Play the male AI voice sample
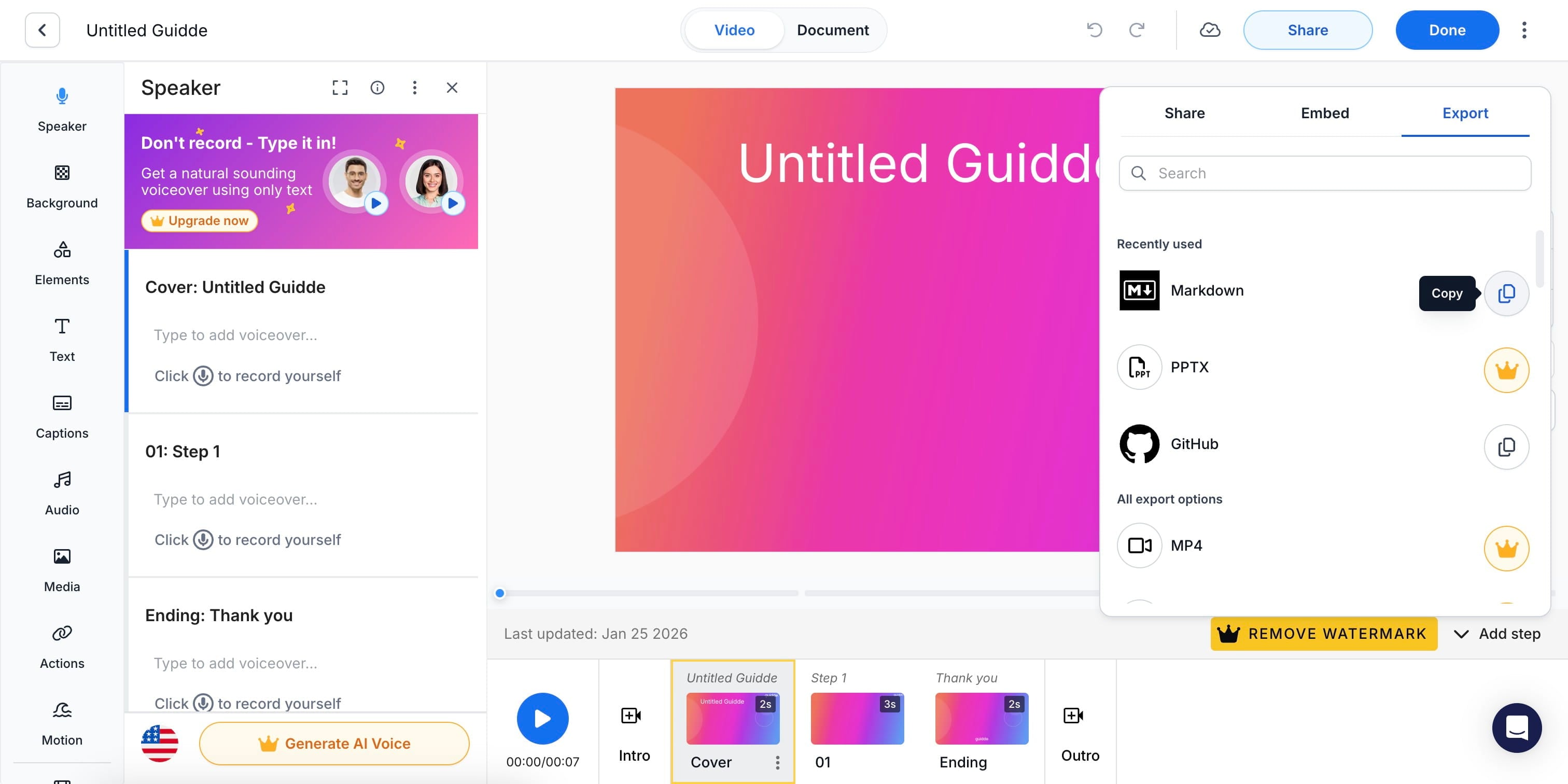The image size is (1568, 784). tap(375, 203)
